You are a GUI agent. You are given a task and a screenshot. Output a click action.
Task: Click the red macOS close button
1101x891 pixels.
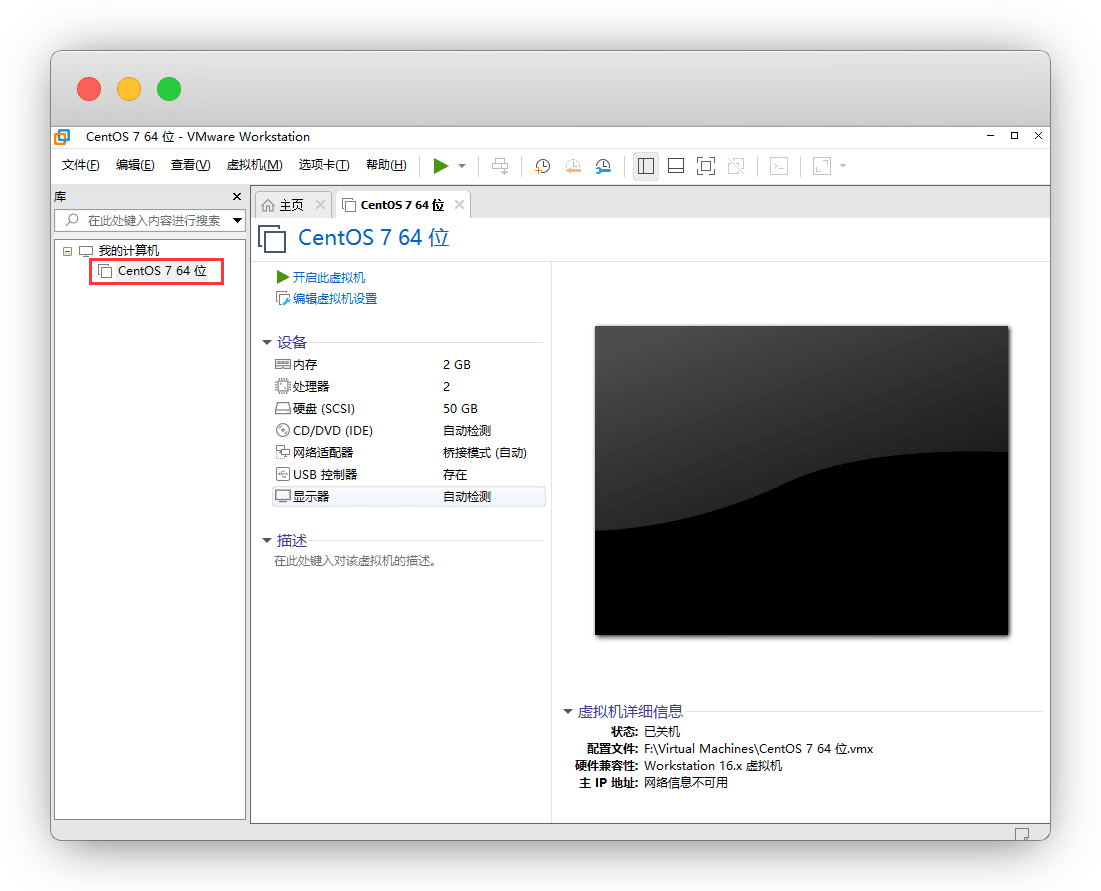click(x=89, y=89)
